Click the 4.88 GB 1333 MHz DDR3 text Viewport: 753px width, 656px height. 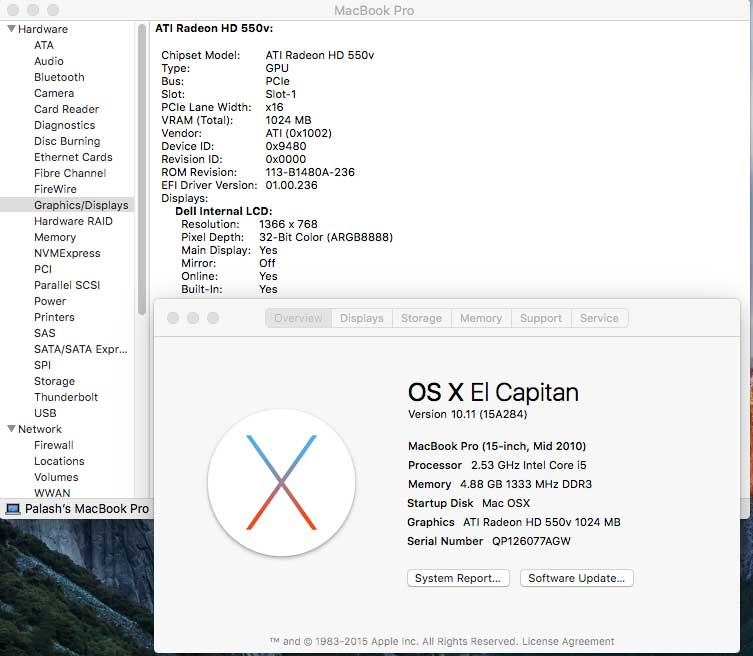coord(526,484)
